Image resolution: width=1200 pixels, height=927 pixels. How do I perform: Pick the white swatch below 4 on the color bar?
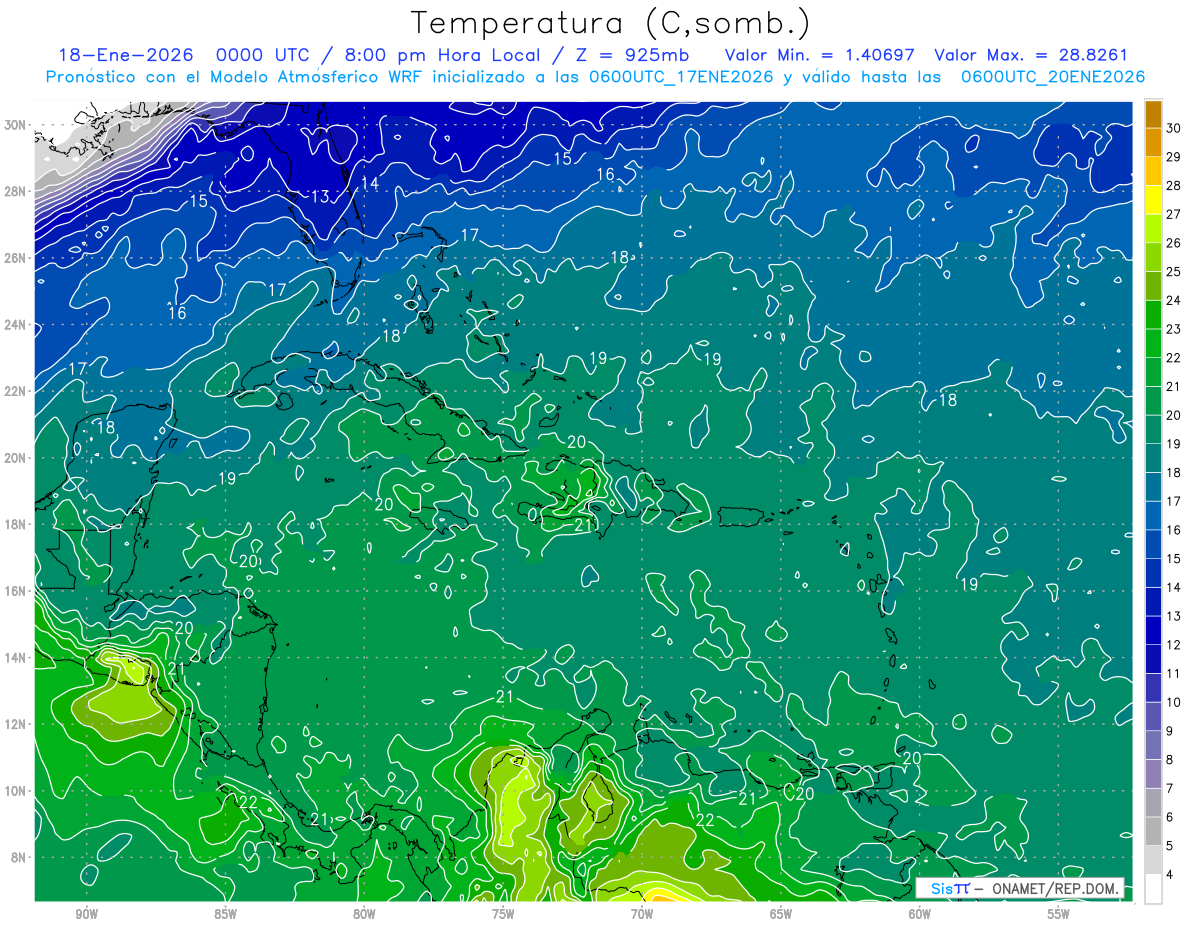click(x=1153, y=888)
